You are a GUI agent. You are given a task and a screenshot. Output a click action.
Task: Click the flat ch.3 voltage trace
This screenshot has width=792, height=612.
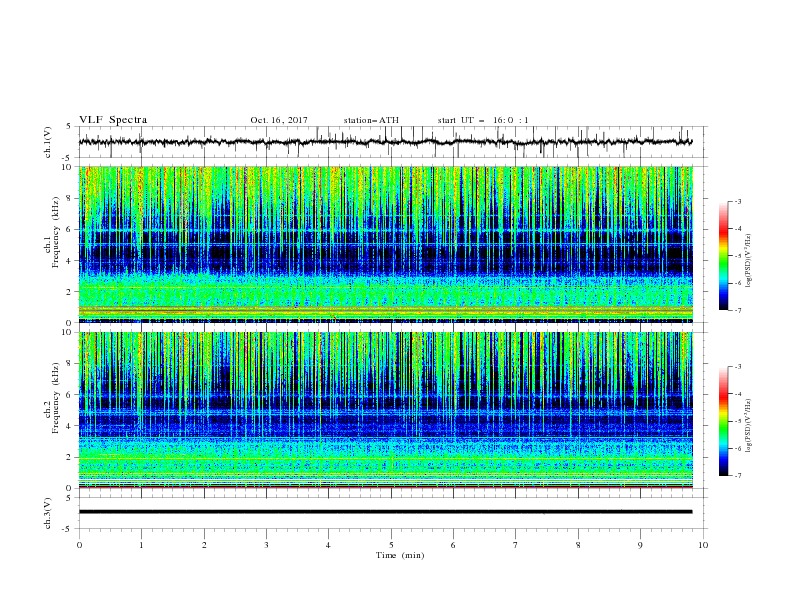[x=385, y=512]
